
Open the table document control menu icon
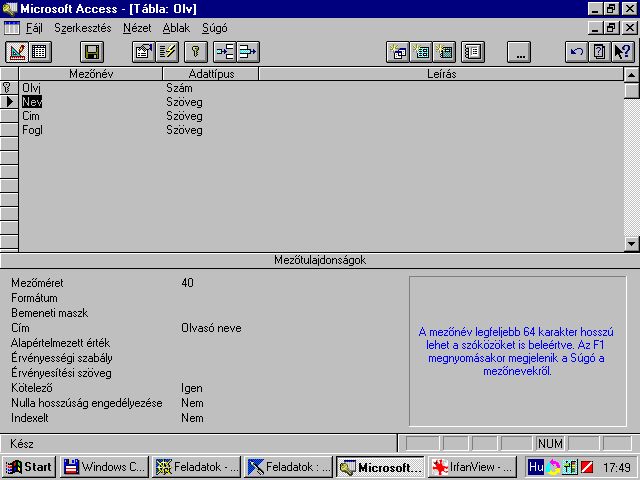(x=11, y=28)
